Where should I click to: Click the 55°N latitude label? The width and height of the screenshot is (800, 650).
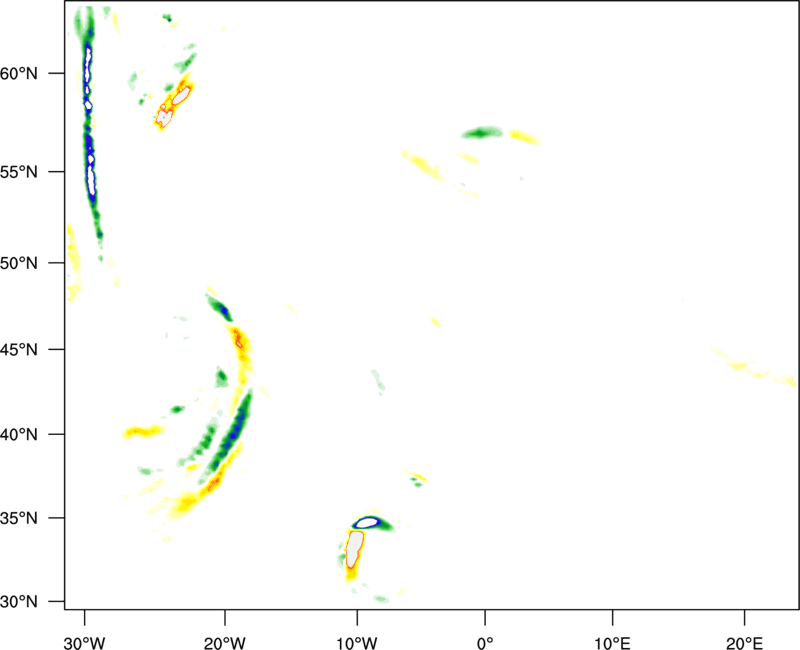click(19, 172)
